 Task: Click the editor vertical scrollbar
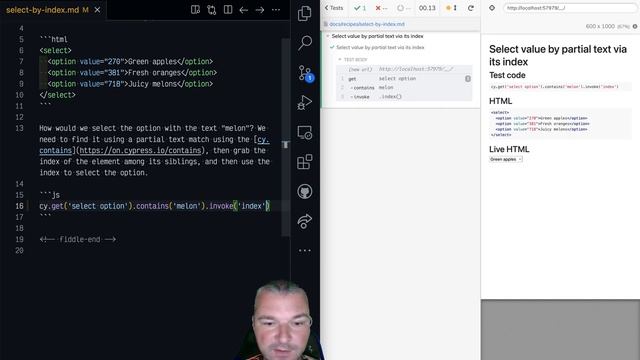(x=286, y=138)
